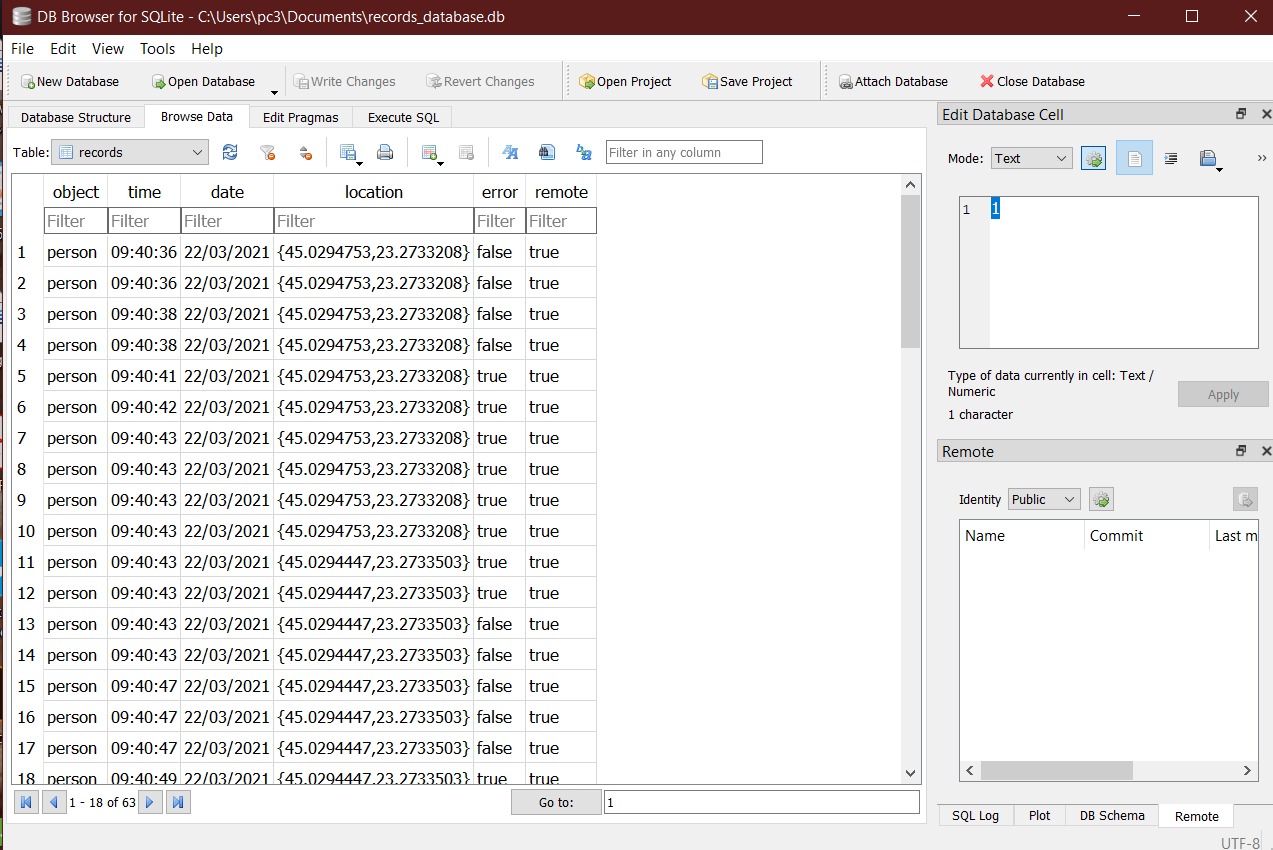Click the Close Database toolbar button

click(1033, 82)
